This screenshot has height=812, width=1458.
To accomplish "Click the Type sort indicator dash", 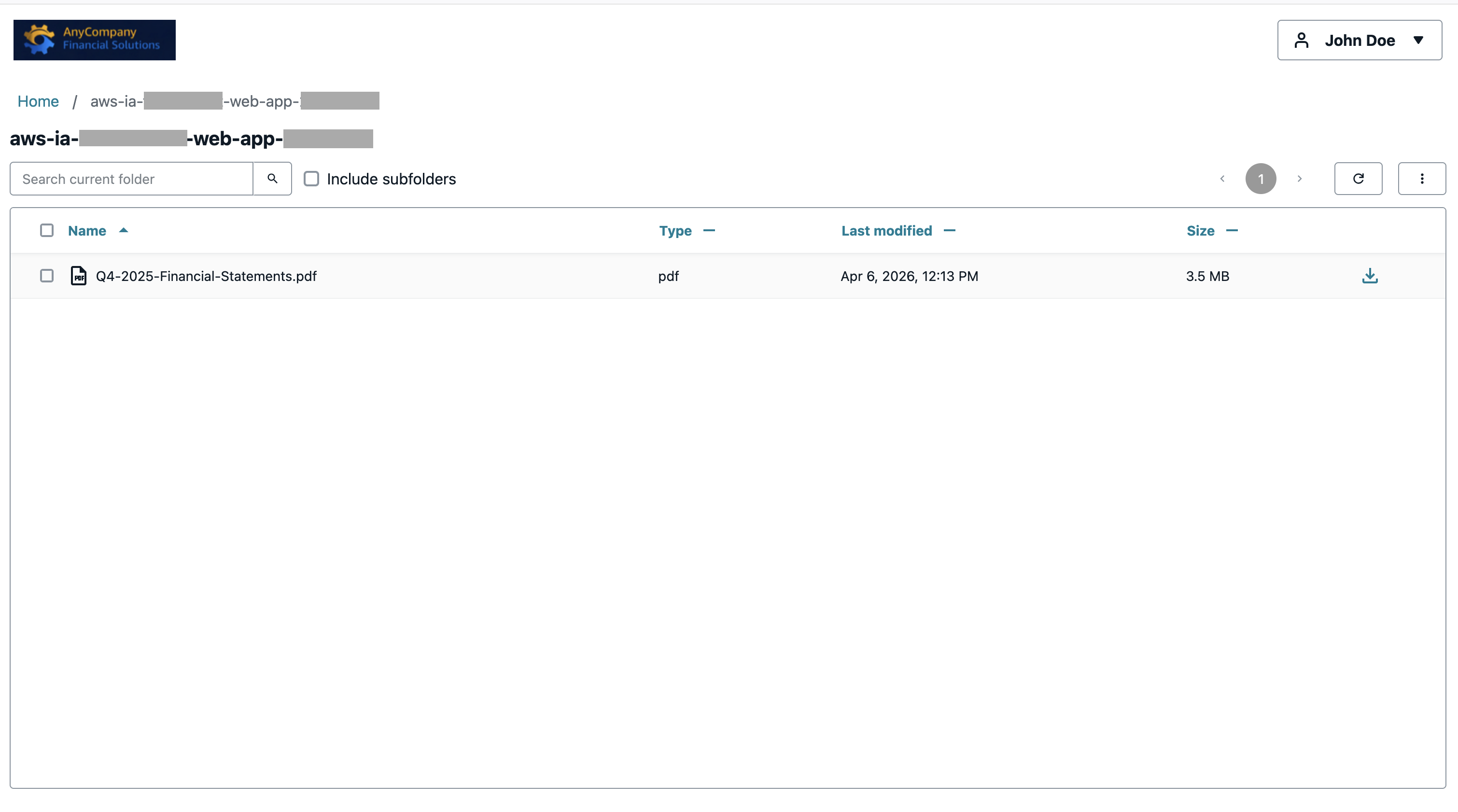I will click(709, 230).
